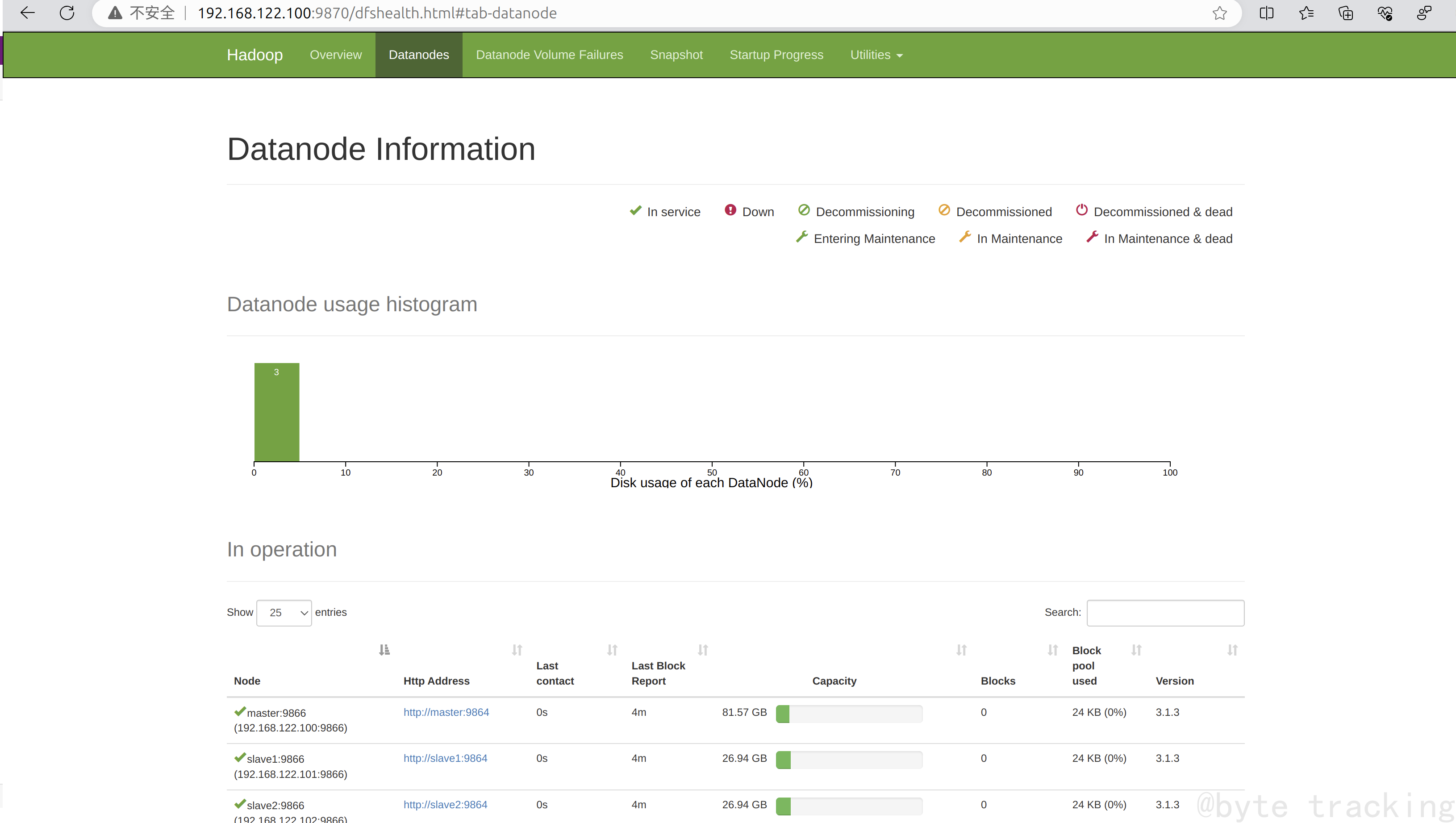This screenshot has height=823, width=1456.
Task: Click the master node capacity progress bar
Action: tap(849, 714)
